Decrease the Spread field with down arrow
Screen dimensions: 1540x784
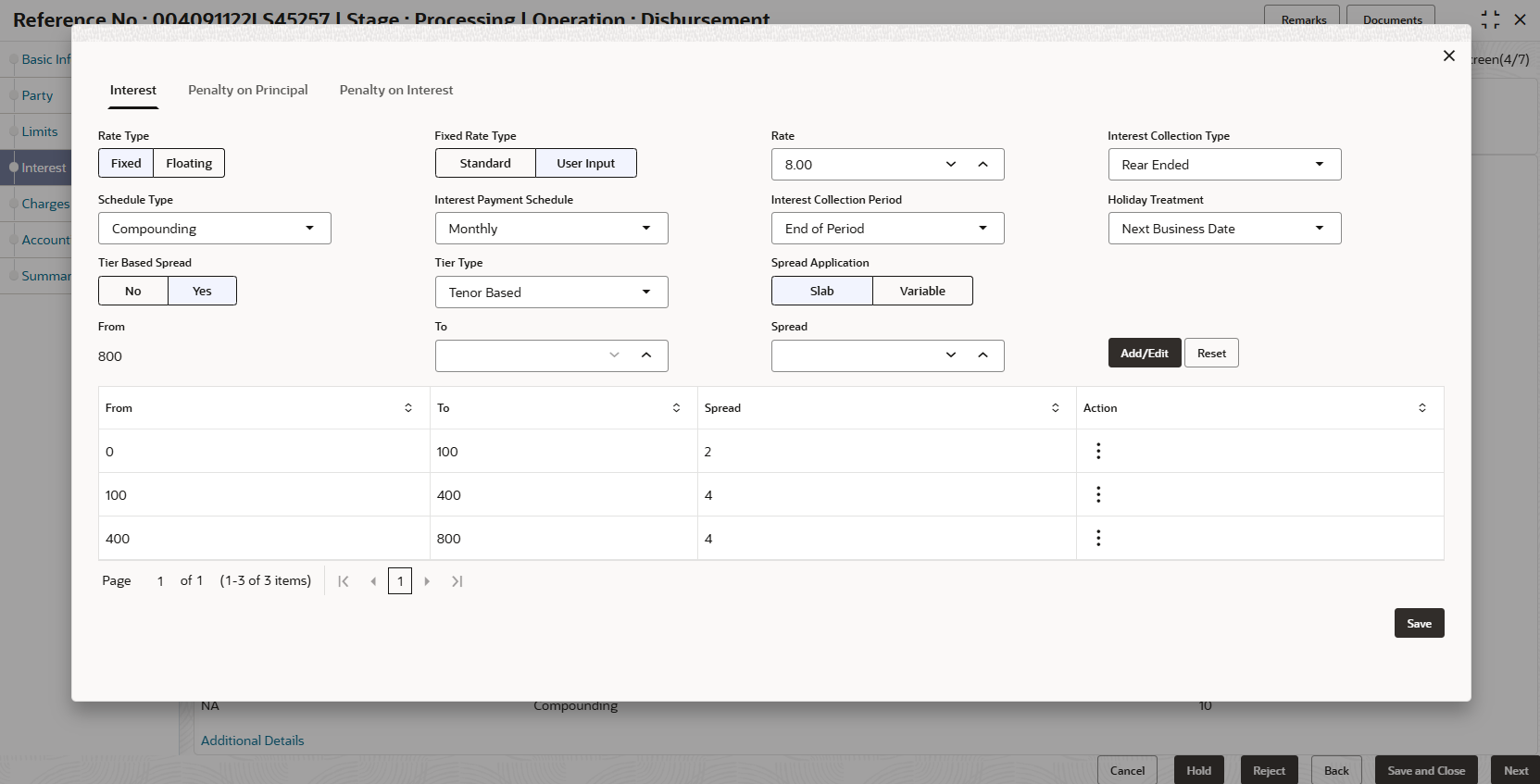[951, 355]
